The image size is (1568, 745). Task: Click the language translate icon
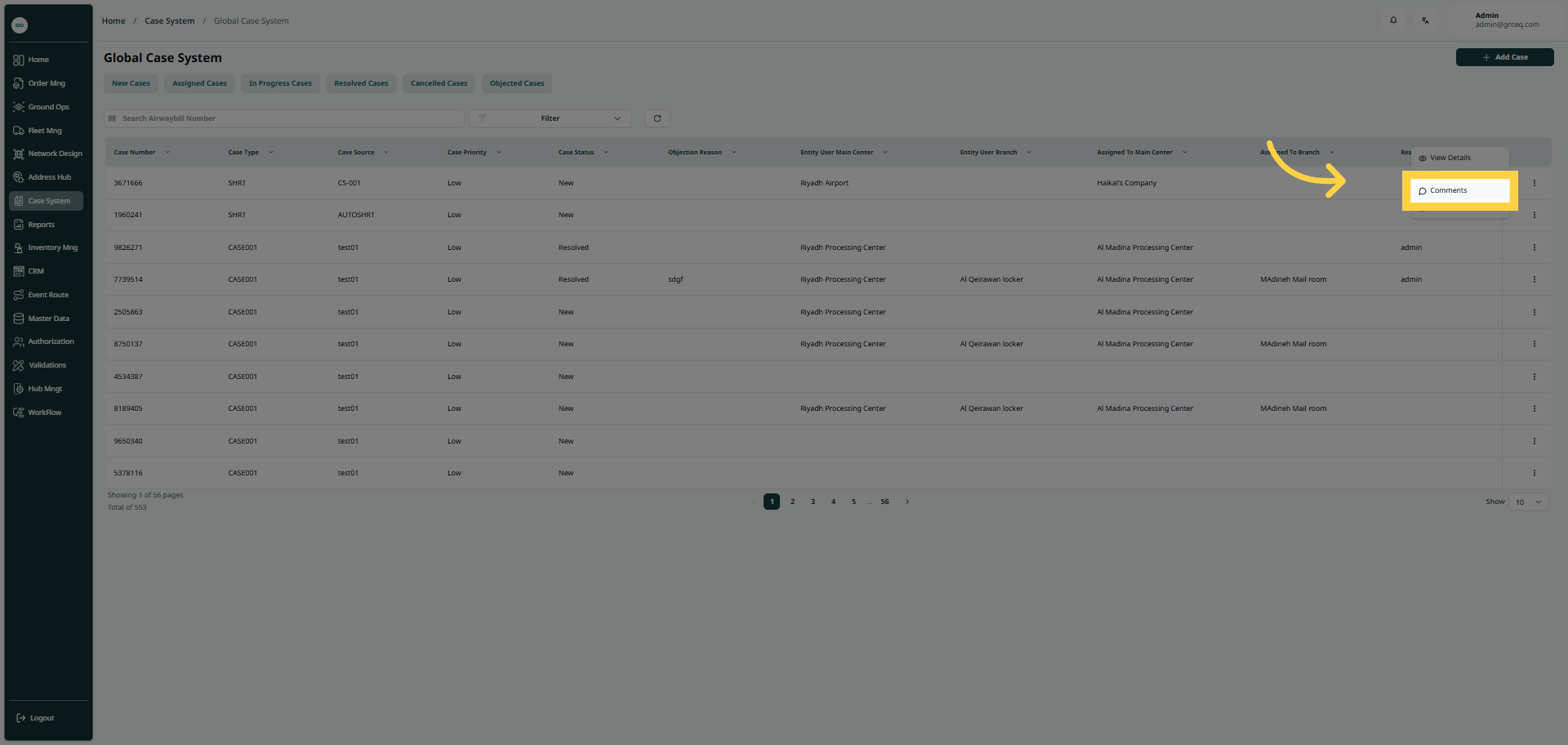1425,20
